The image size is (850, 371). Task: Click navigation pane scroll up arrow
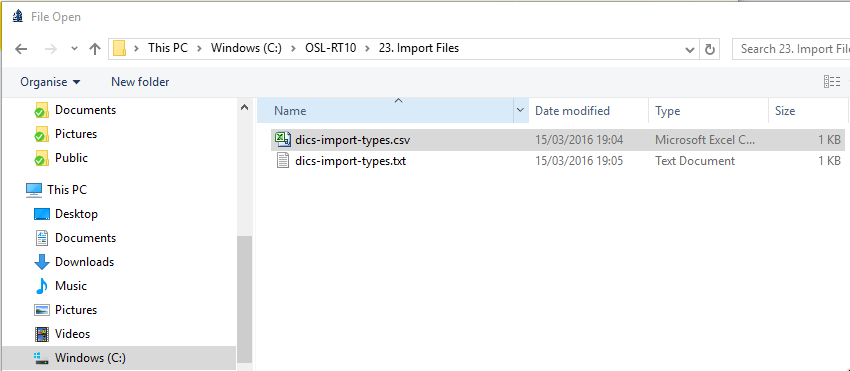[x=244, y=107]
